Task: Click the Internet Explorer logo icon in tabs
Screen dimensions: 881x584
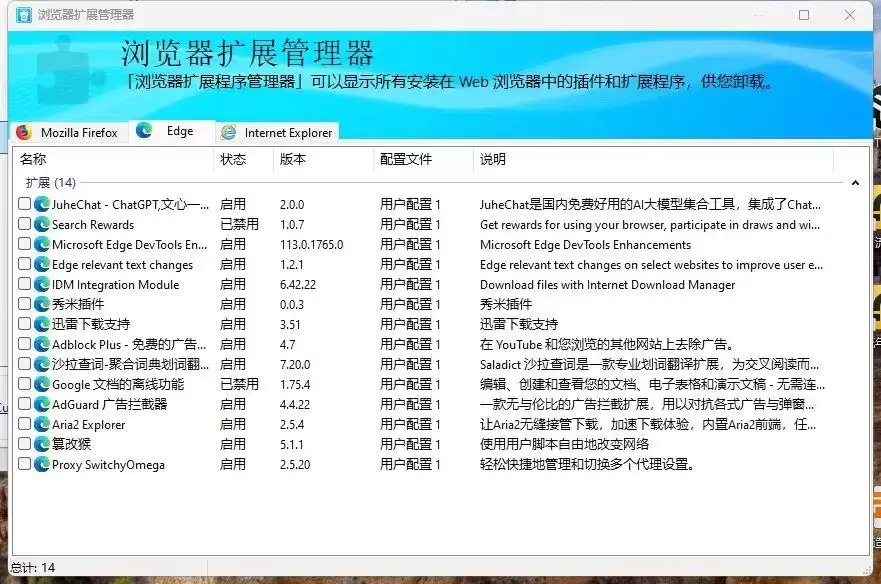Action: (x=229, y=132)
